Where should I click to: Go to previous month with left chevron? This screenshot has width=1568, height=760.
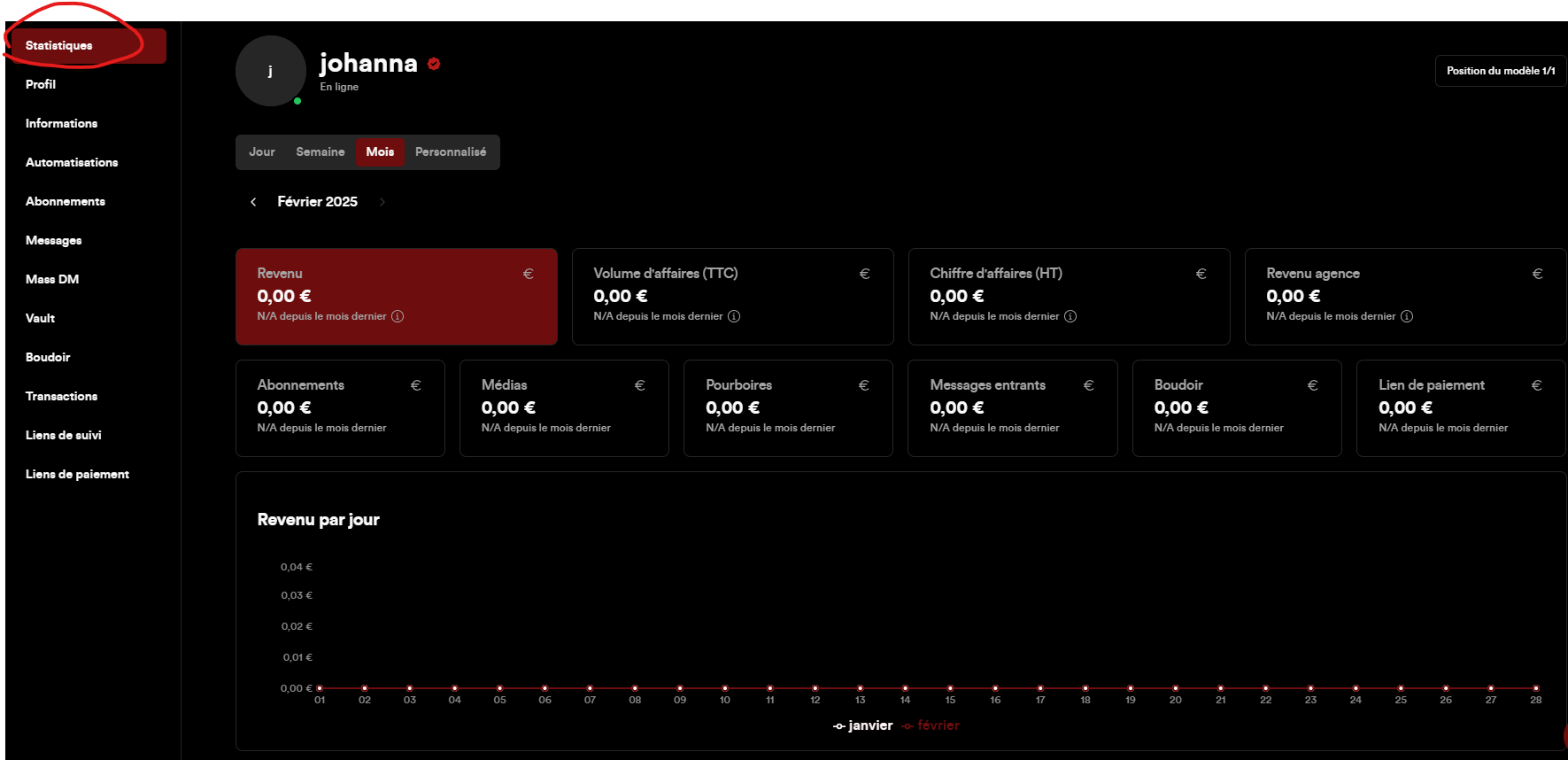(253, 202)
